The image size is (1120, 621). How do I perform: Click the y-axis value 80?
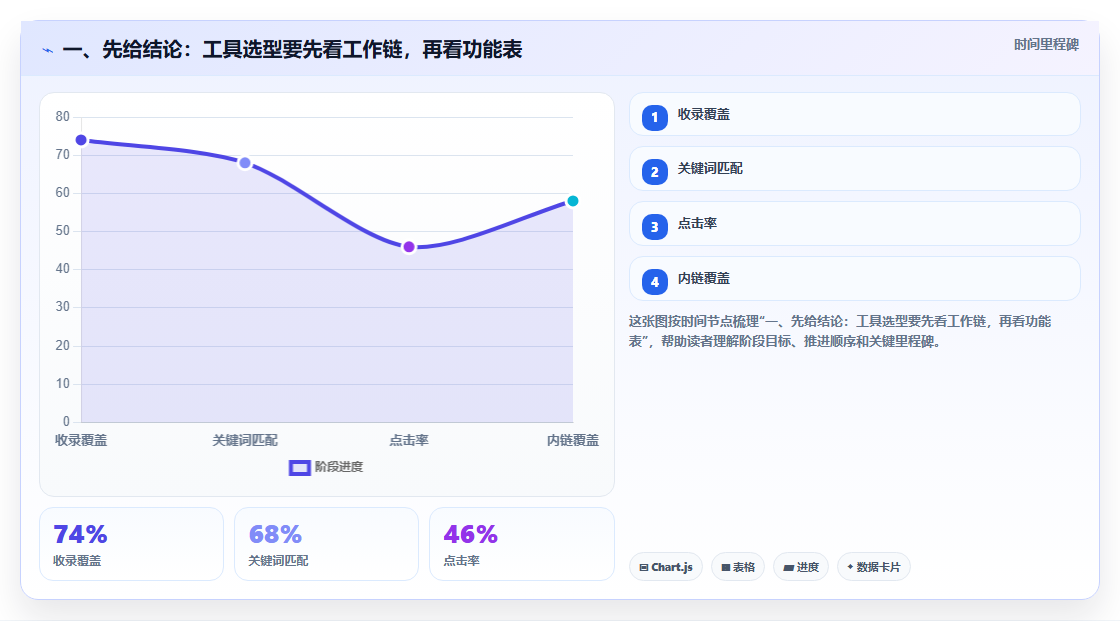63,116
